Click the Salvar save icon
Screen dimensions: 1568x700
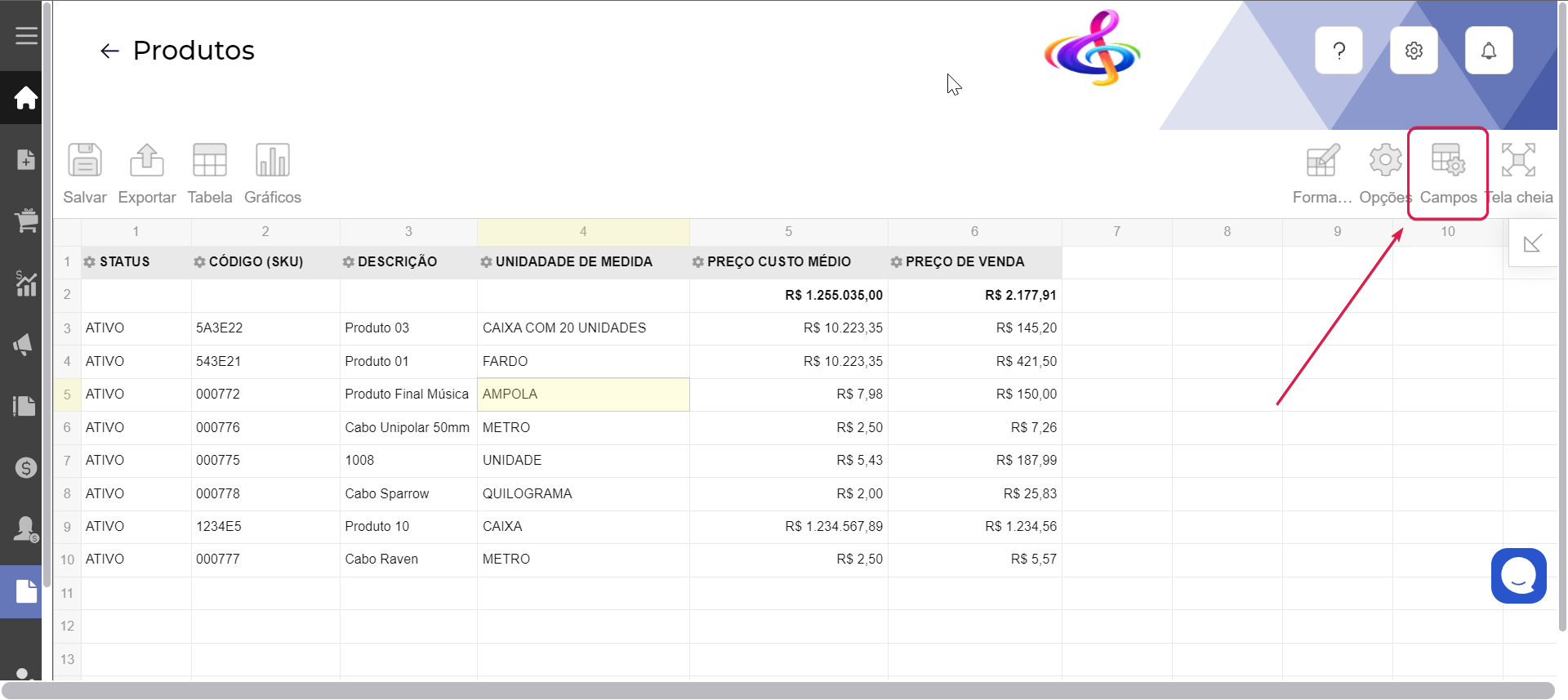click(85, 172)
